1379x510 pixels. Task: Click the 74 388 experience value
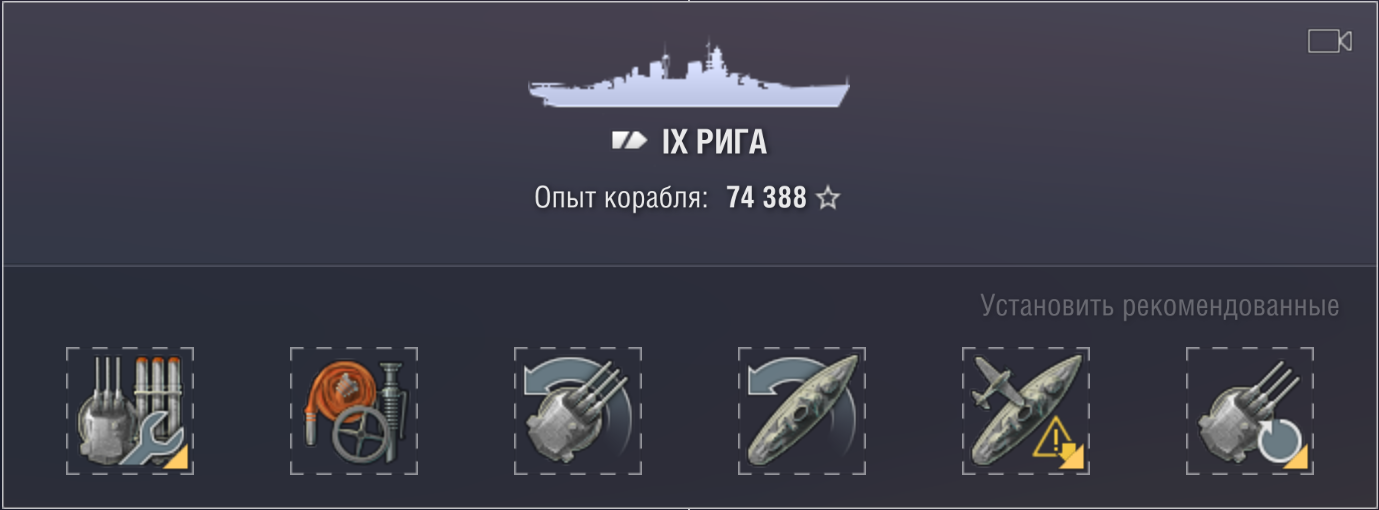coord(766,198)
